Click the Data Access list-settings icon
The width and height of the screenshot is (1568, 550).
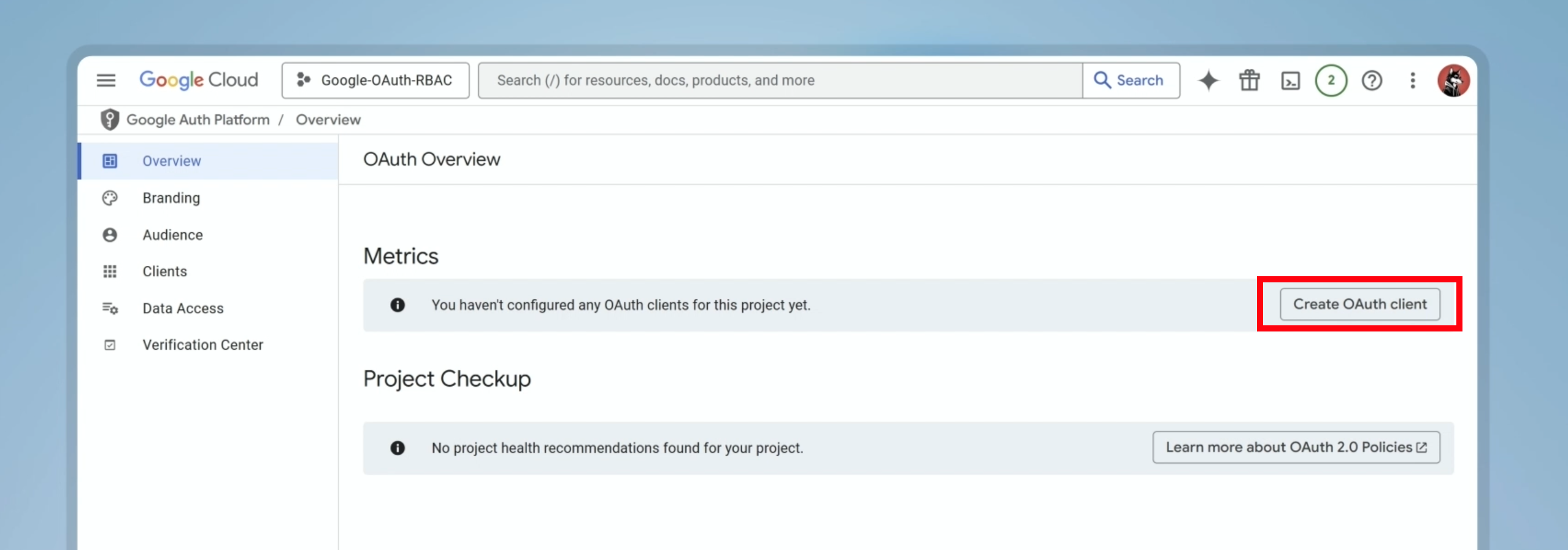click(x=110, y=308)
